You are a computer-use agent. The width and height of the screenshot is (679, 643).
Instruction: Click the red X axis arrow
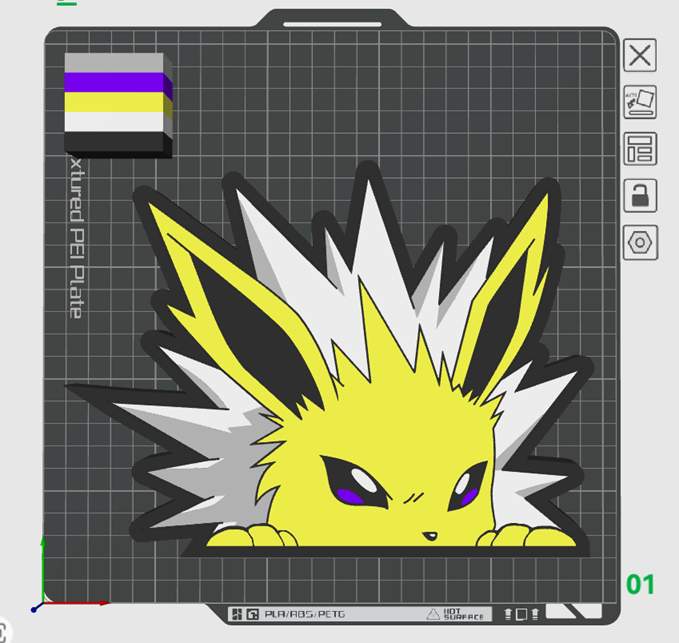tap(85, 603)
